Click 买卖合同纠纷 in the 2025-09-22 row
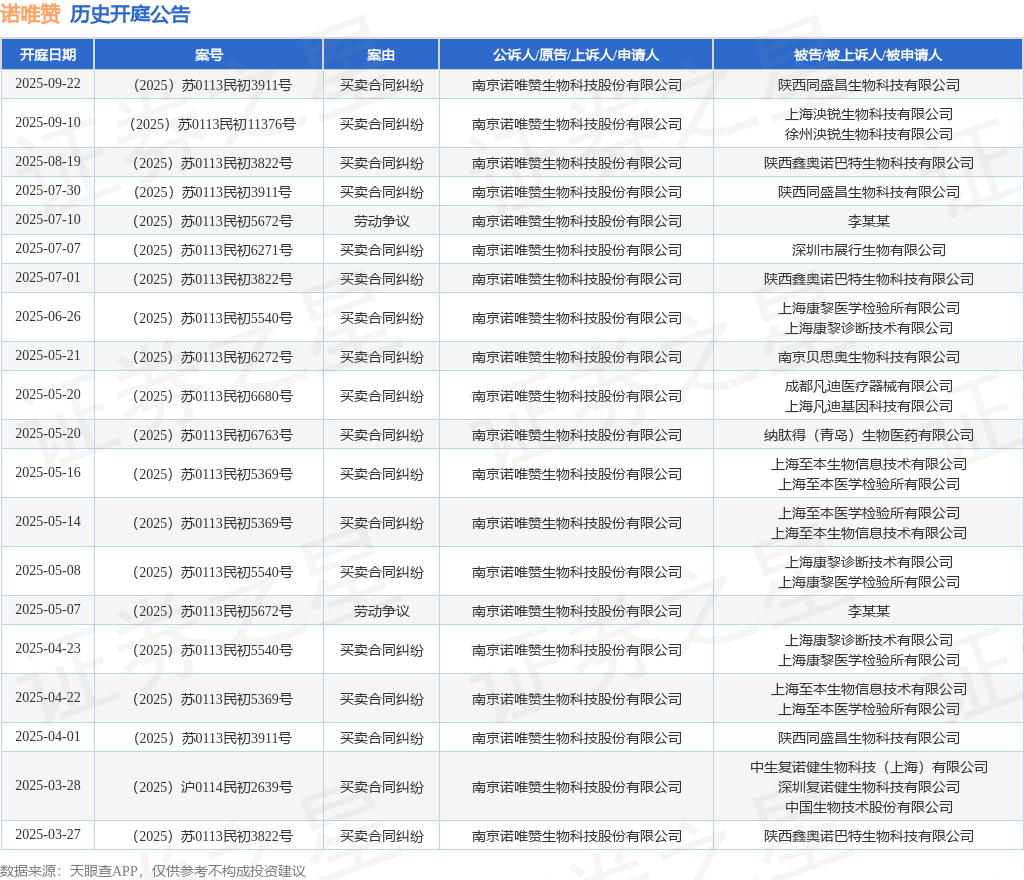This screenshot has width=1024, height=880. 381,86
